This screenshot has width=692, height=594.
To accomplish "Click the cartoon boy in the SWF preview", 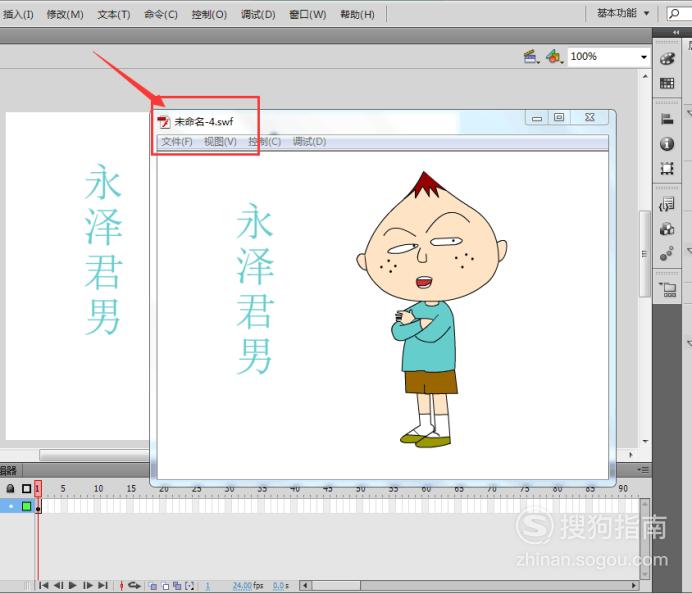I will 431,309.
